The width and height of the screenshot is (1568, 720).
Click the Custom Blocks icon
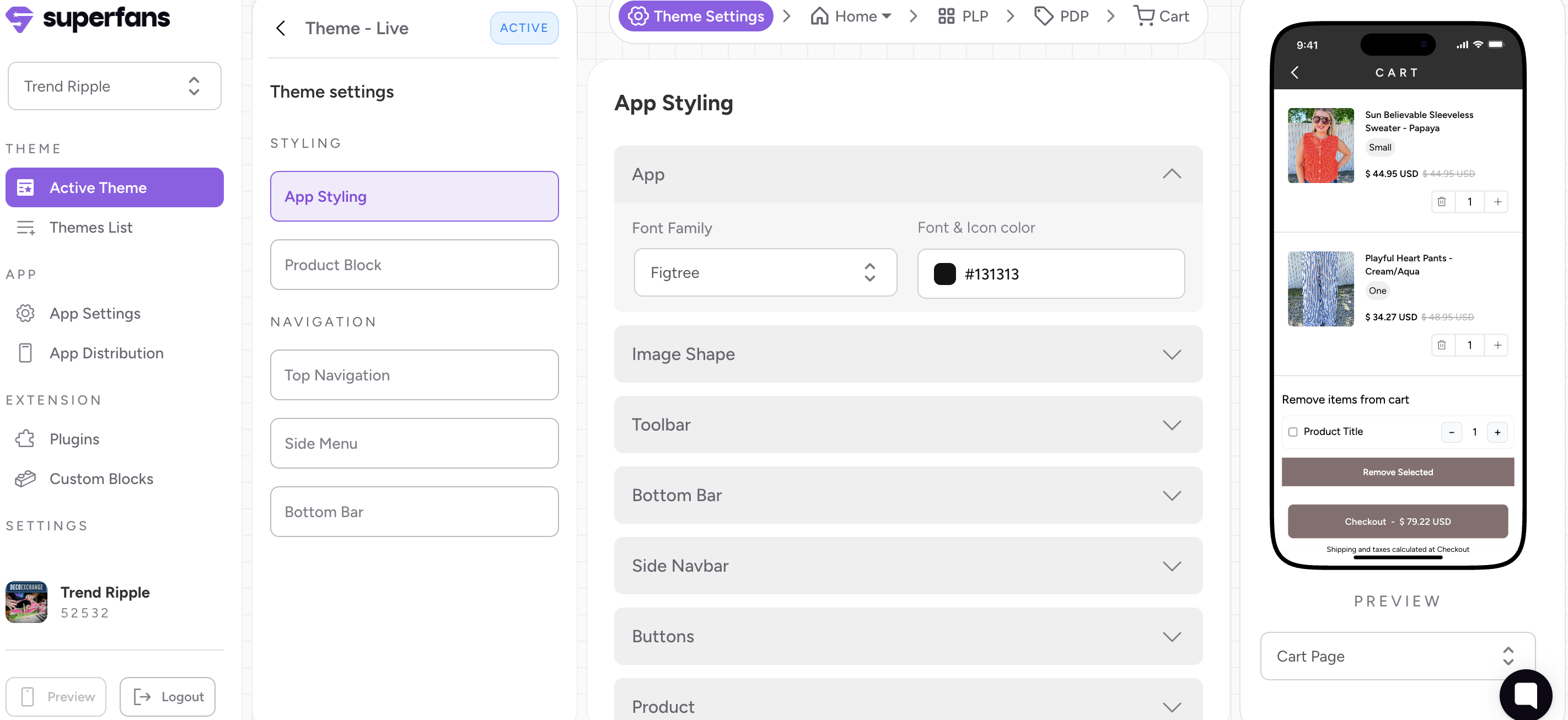coord(25,479)
